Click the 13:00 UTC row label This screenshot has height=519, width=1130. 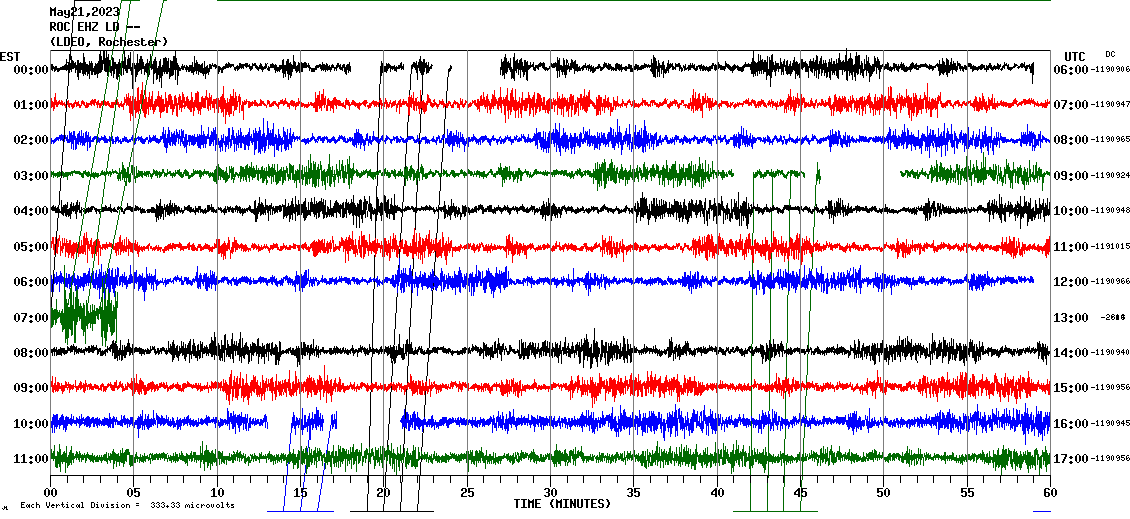click(x=1071, y=318)
